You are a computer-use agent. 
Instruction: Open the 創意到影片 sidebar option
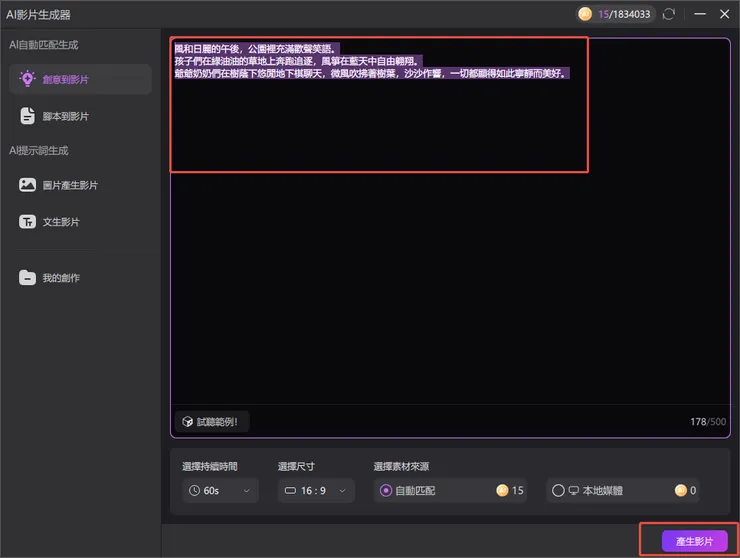click(x=80, y=79)
